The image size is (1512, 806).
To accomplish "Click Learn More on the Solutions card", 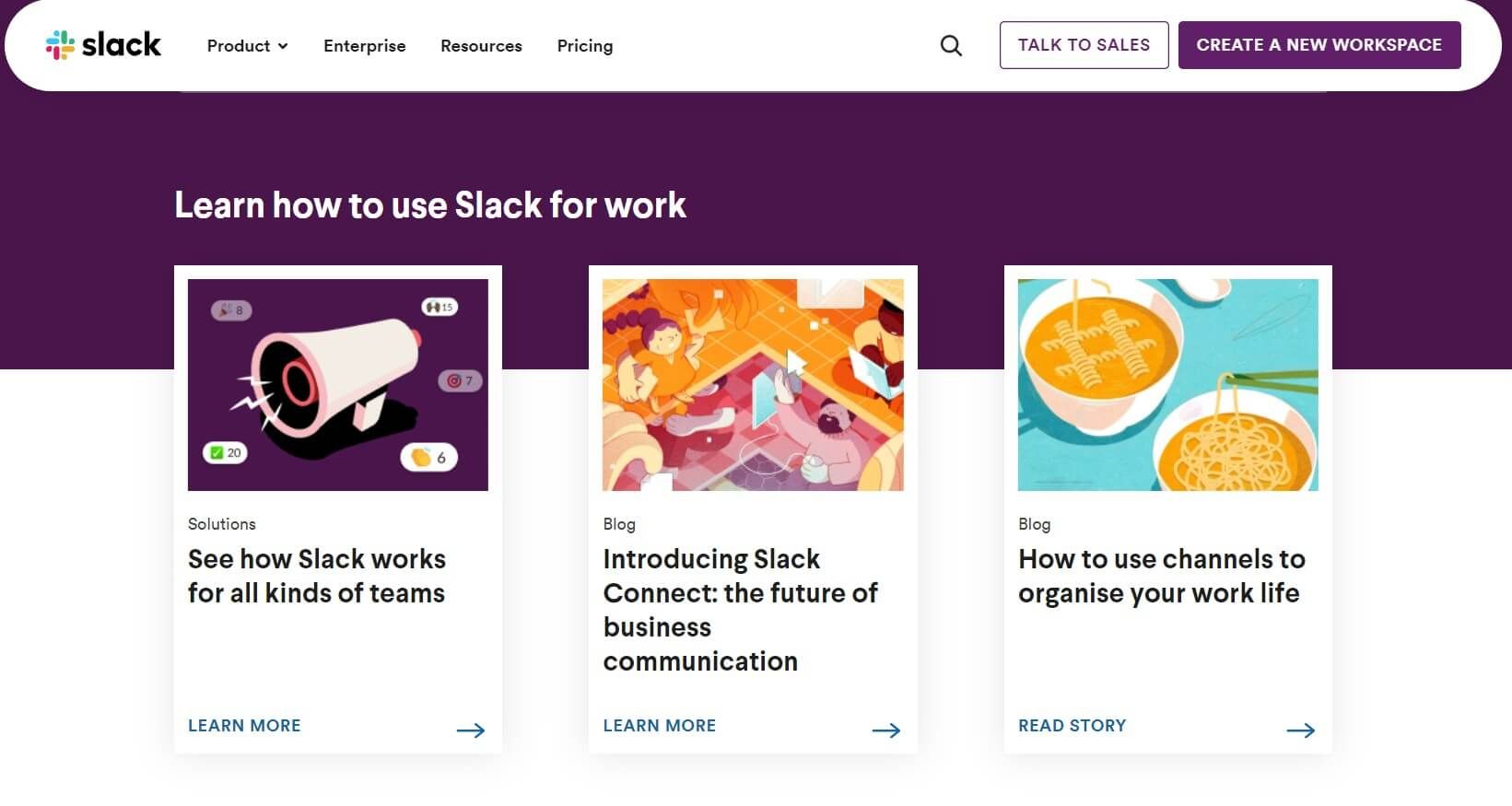I will click(x=244, y=726).
